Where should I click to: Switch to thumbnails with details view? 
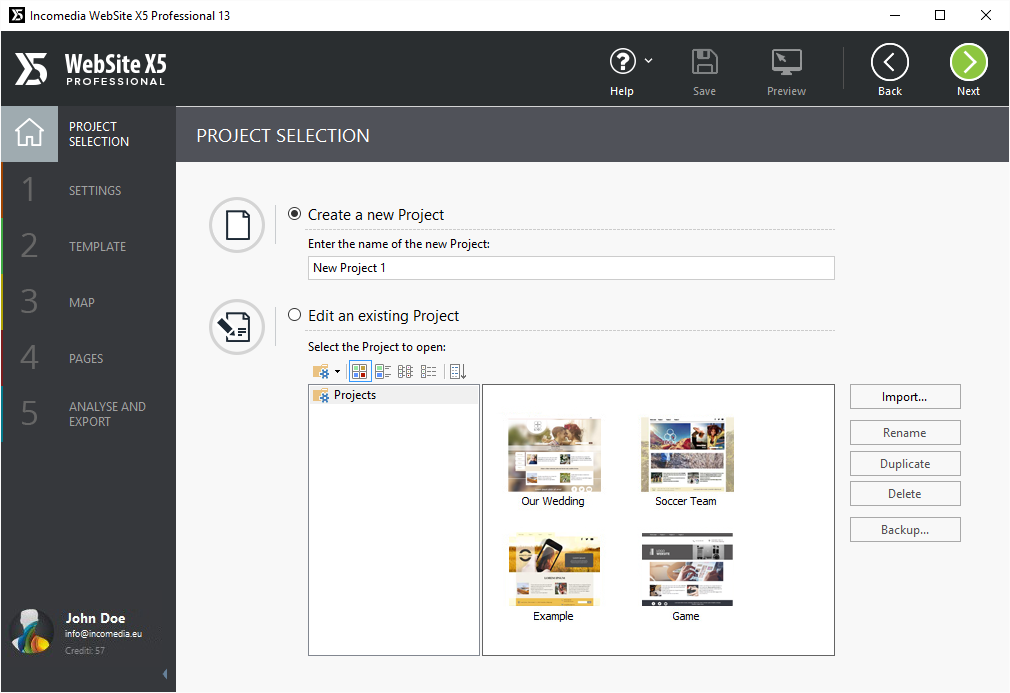click(383, 372)
